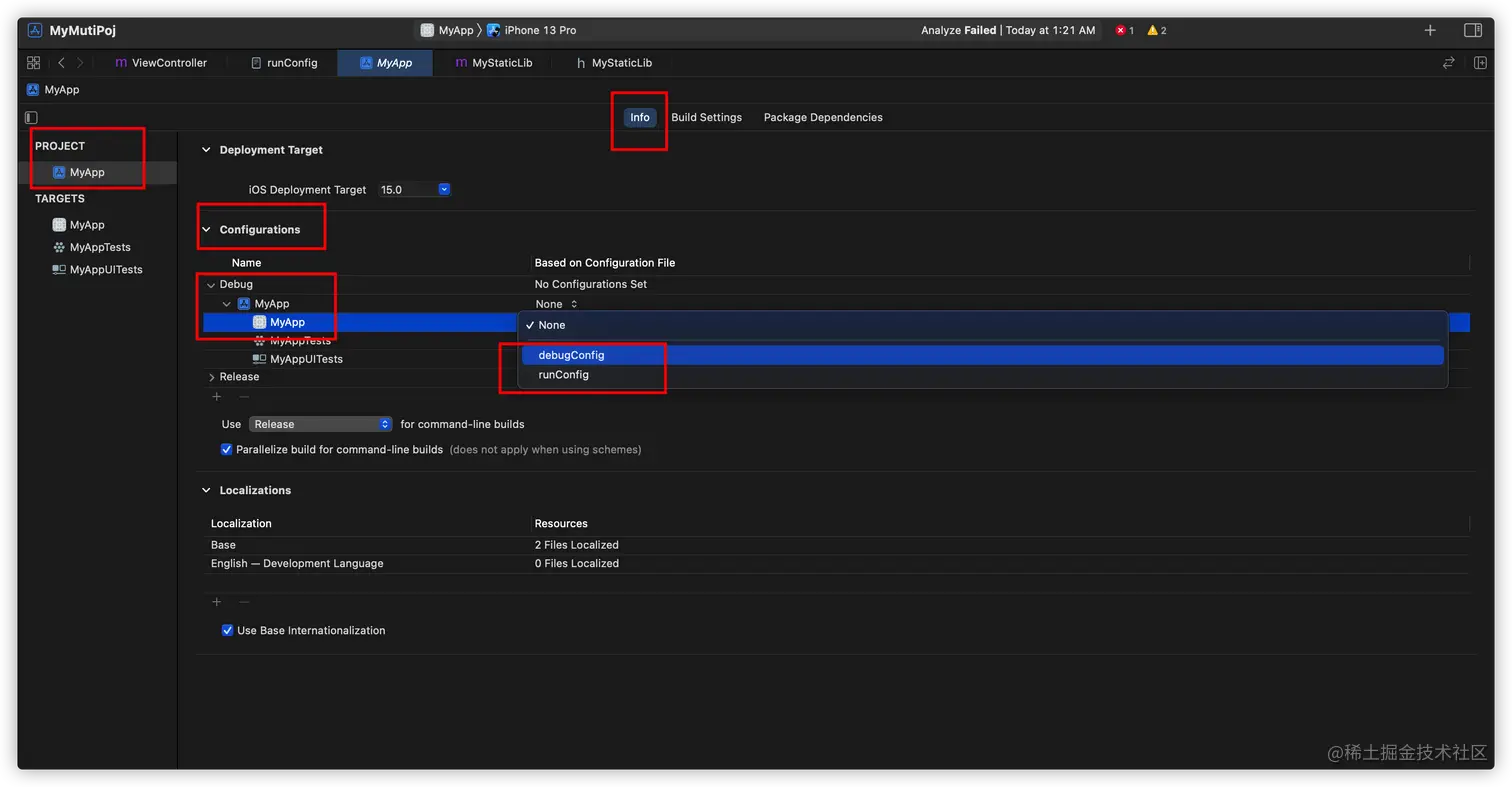The width and height of the screenshot is (1512, 787).
Task: Collapse the Configurations section
Action: pyautogui.click(x=206, y=229)
